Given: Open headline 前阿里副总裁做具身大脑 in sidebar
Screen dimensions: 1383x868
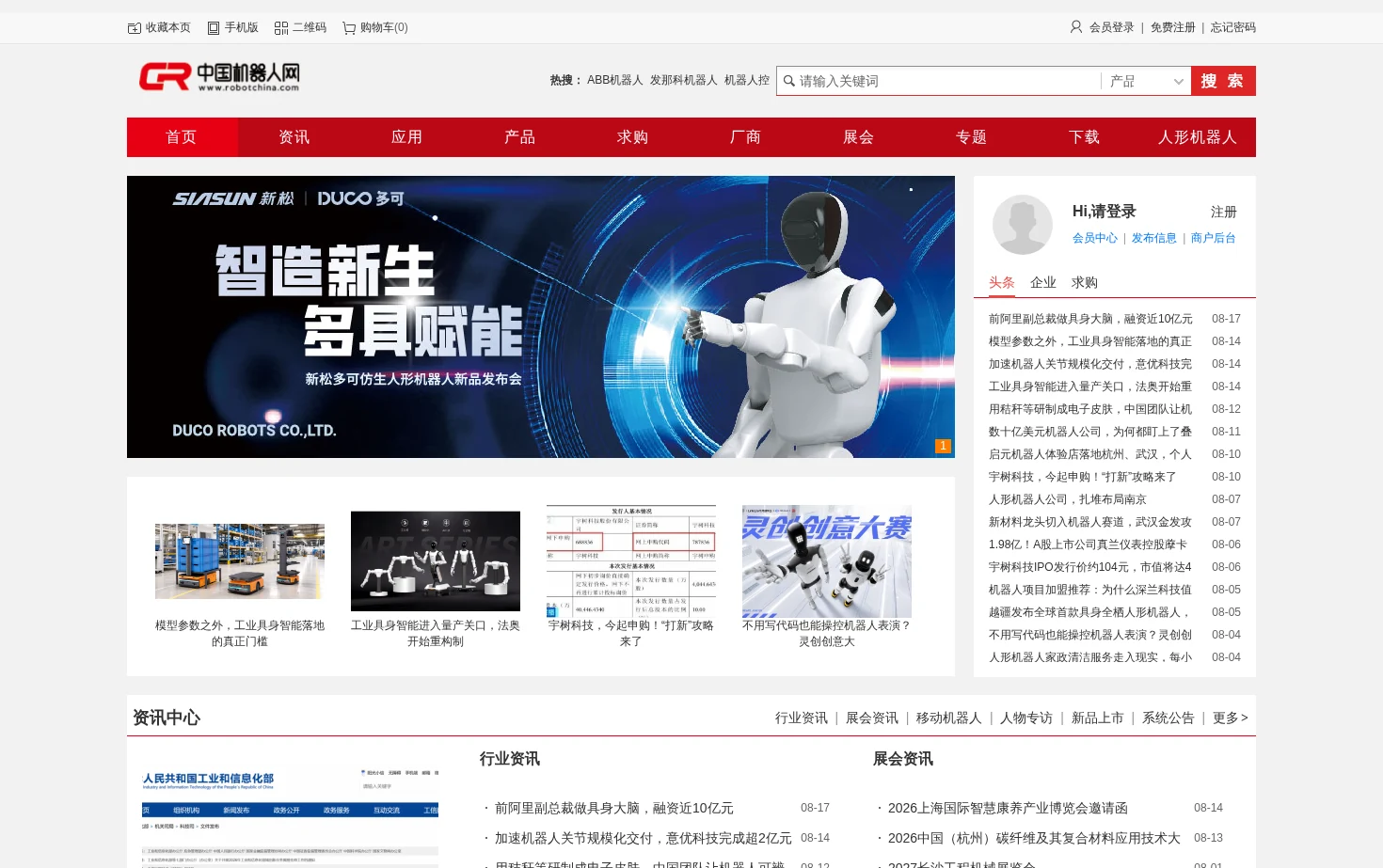Looking at the screenshot, I should click(x=1090, y=320).
